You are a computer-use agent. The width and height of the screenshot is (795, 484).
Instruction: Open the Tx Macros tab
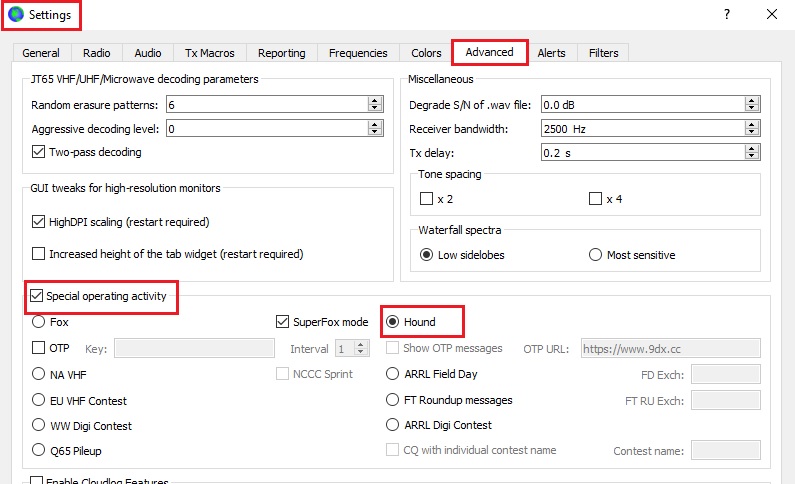click(x=209, y=53)
